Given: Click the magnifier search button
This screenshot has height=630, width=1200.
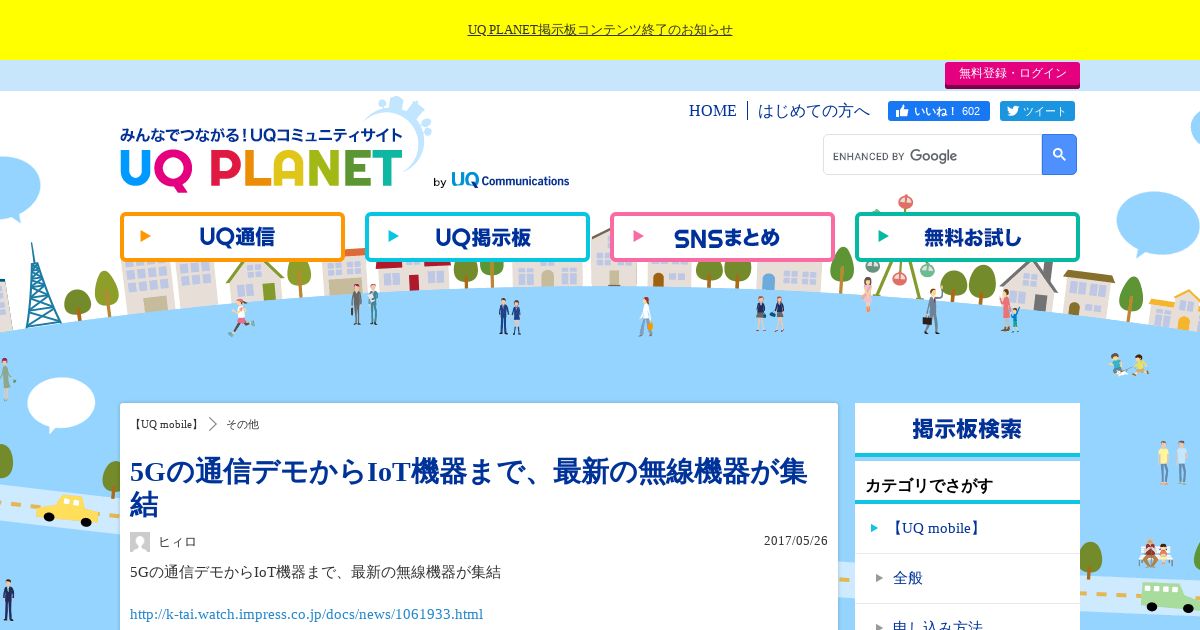Looking at the screenshot, I should tap(1059, 155).
